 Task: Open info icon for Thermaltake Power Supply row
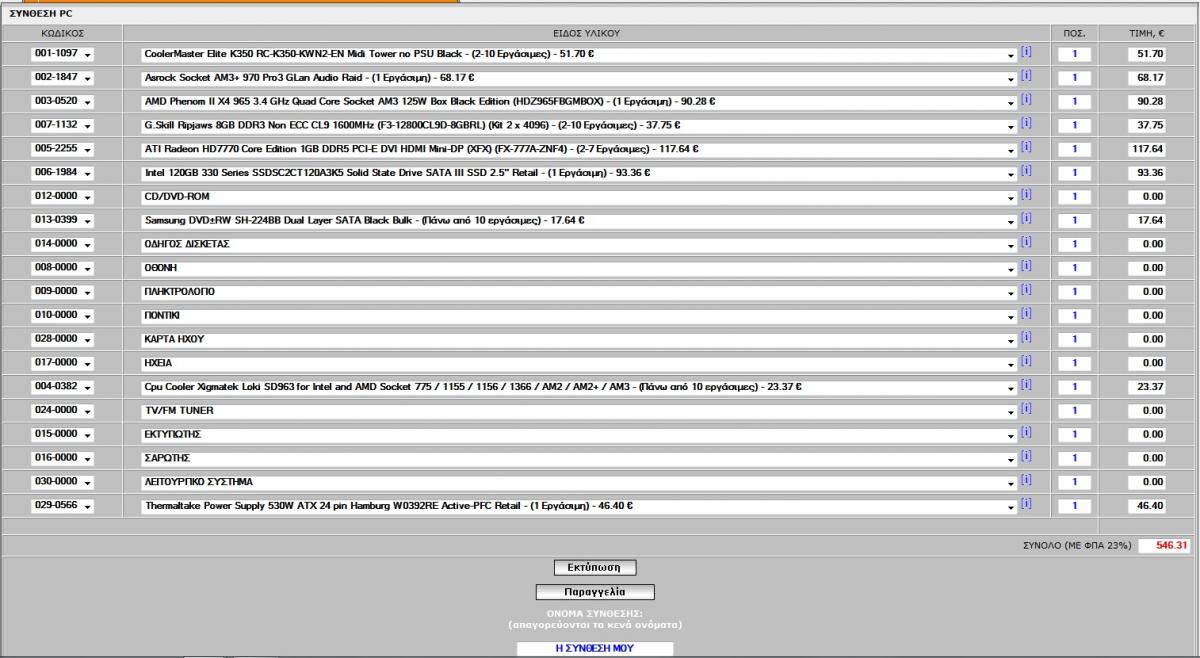coord(1026,505)
